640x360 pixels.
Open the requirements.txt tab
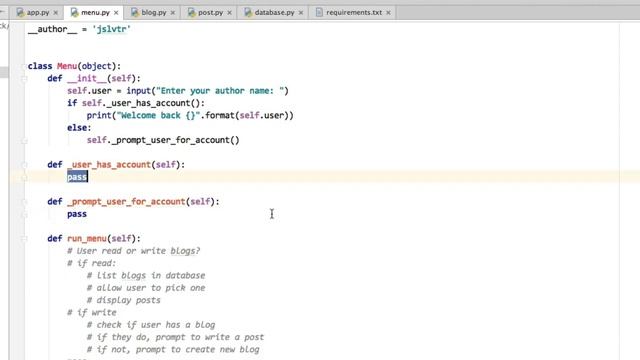coord(354,13)
